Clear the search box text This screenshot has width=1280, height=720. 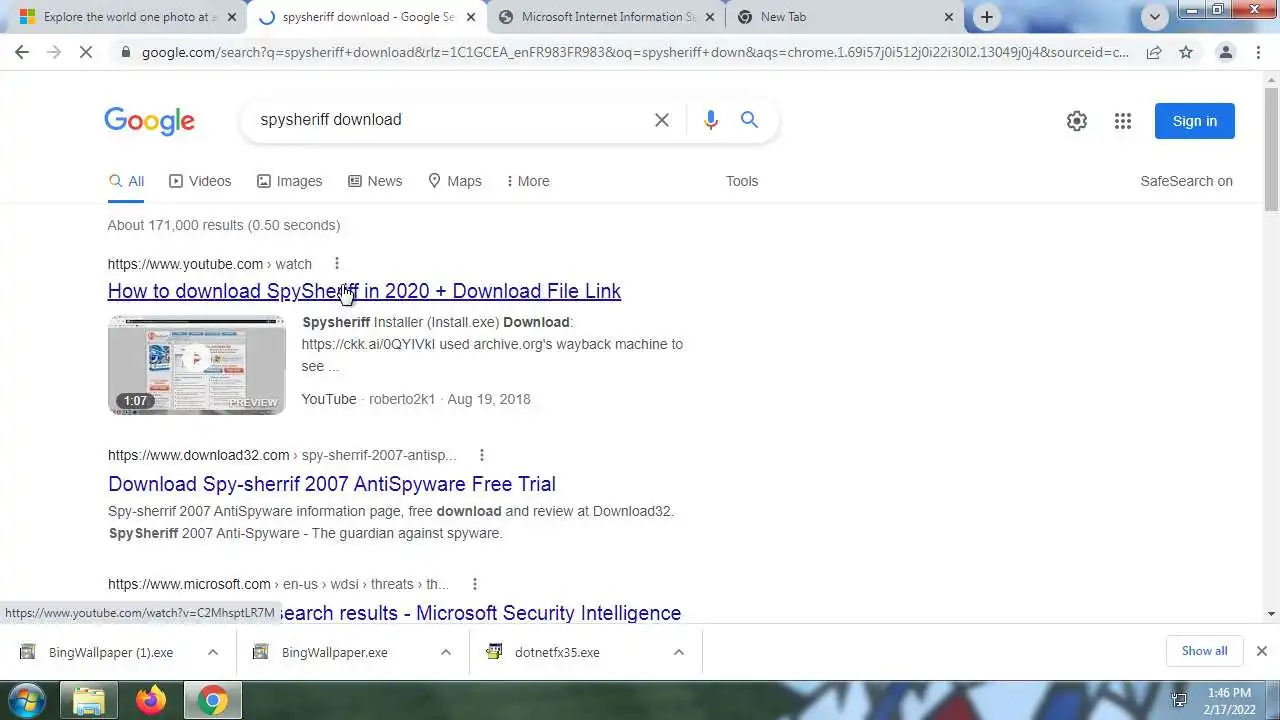point(662,120)
